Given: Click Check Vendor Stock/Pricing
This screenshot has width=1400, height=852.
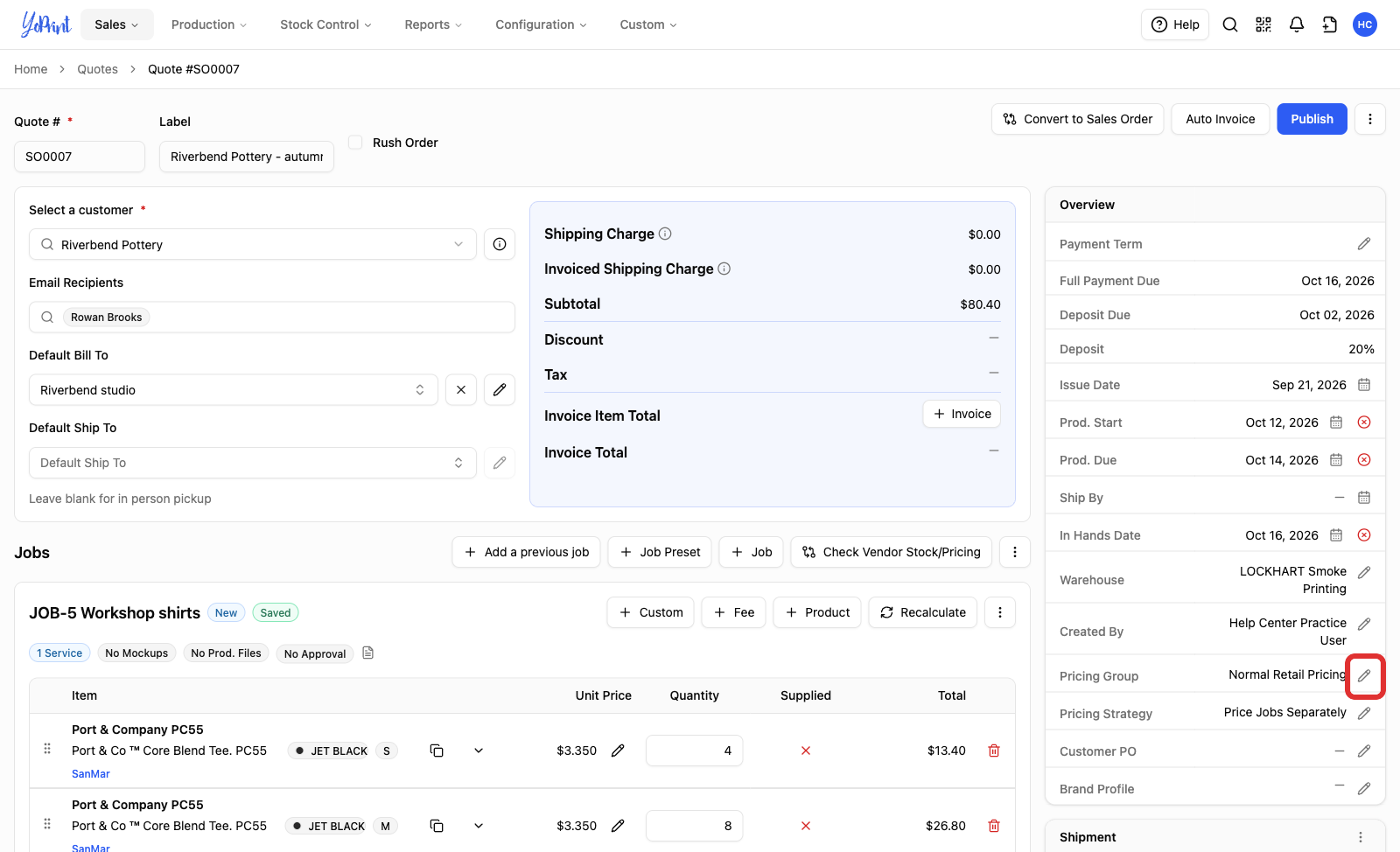Looking at the screenshot, I should click(892, 552).
